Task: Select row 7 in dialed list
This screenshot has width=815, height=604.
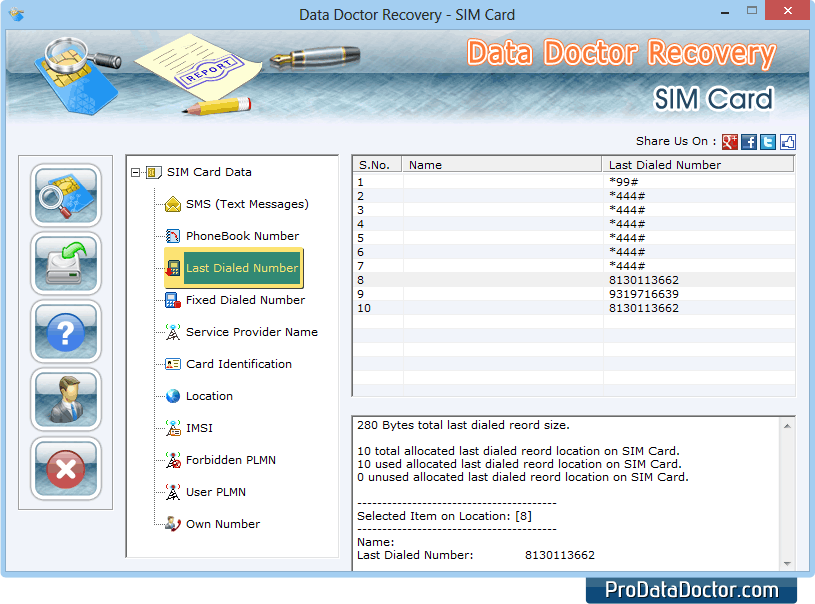Action: pyautogui.click(x=574, y=266)
